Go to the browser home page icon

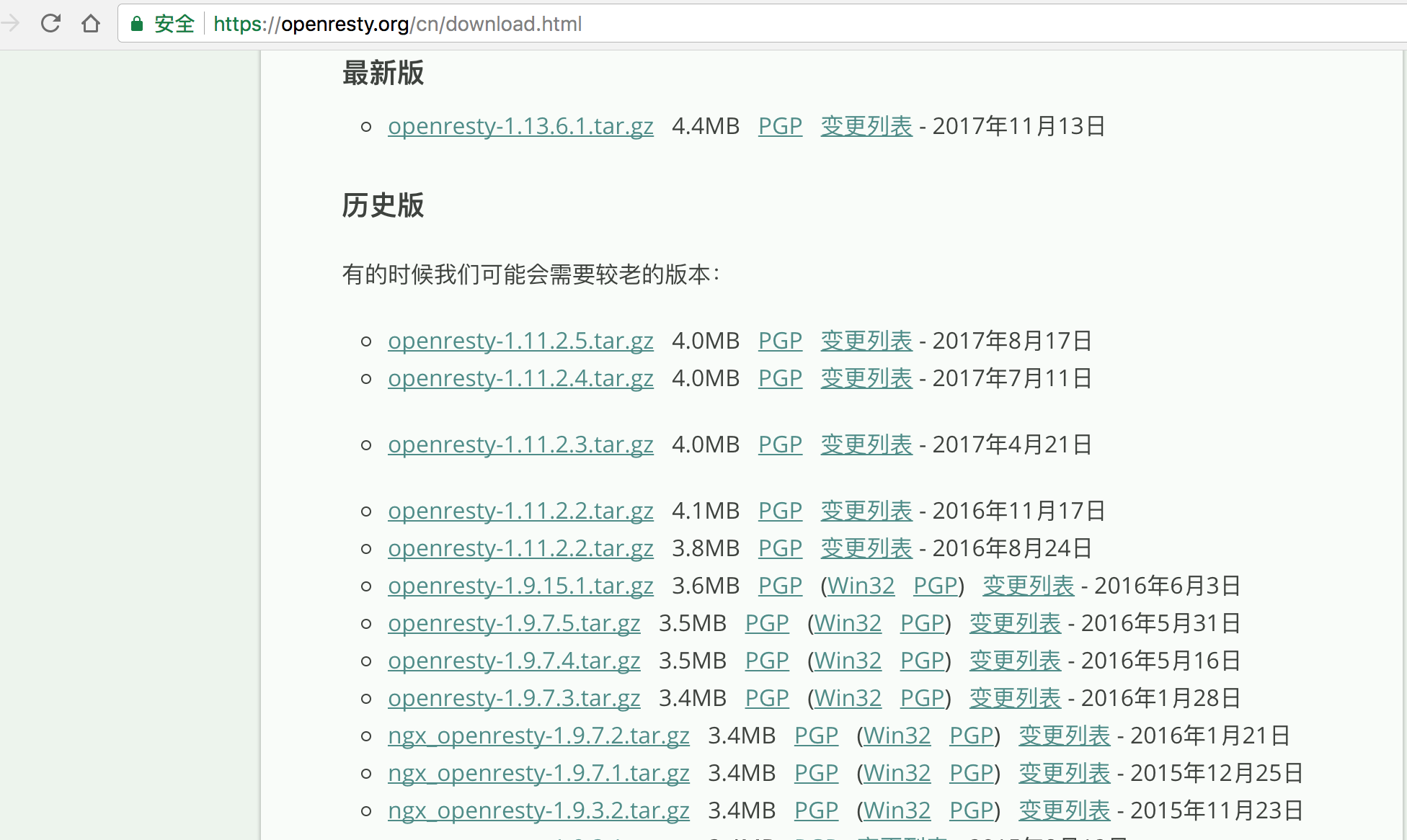[x=91, y=24]
